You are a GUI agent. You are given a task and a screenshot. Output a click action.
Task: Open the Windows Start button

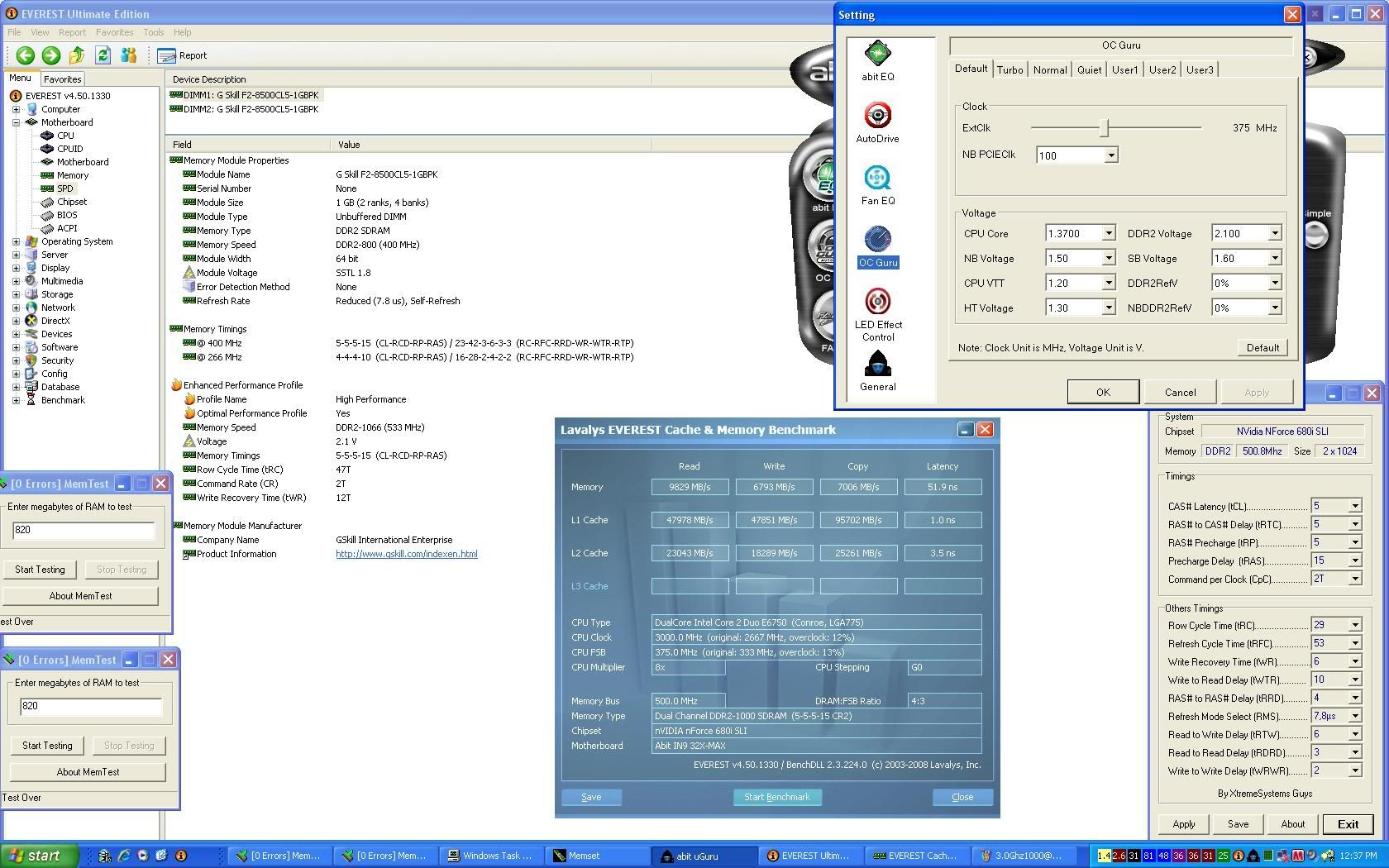coord(40,856)
